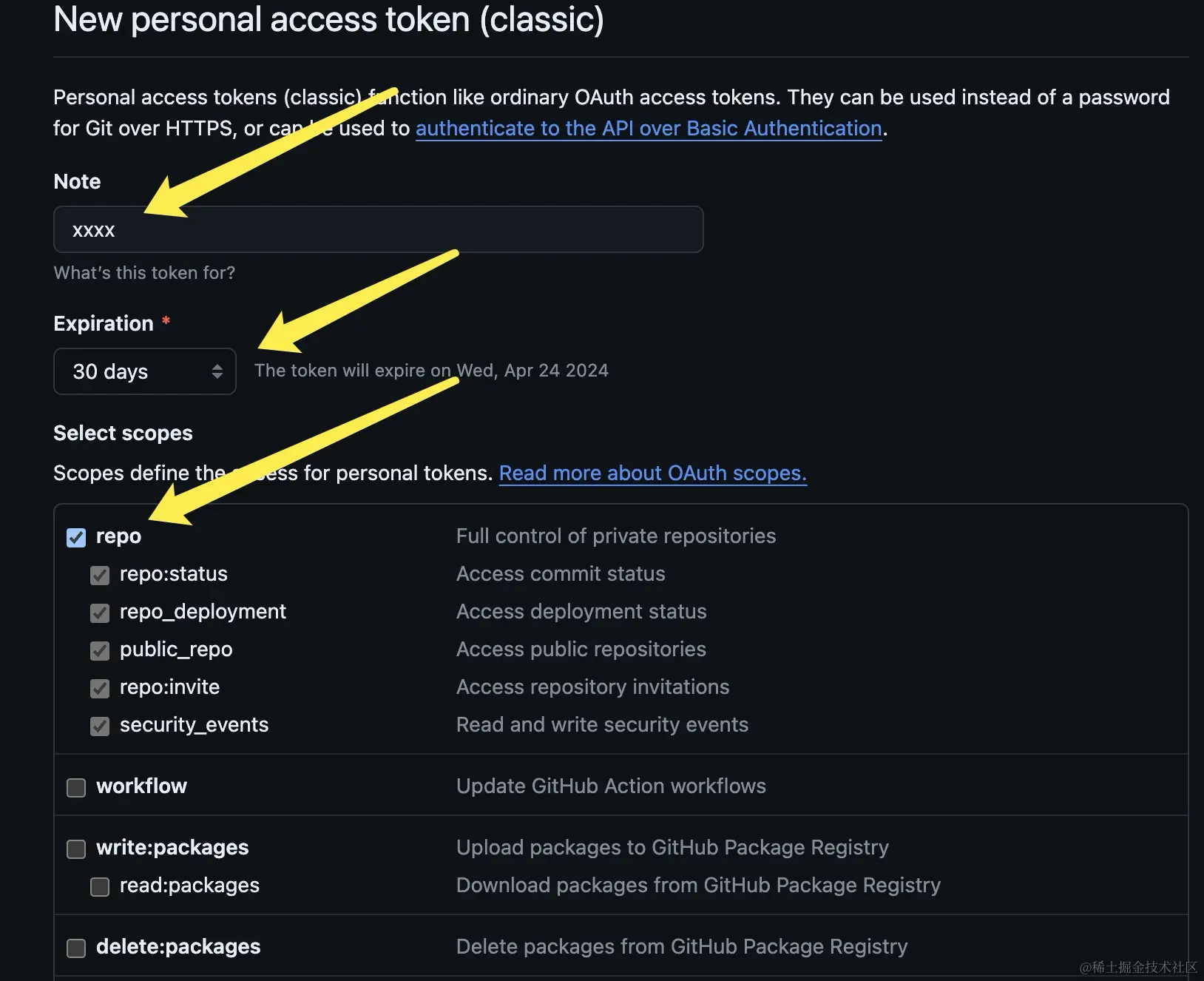Enable the write:packages scope checkbox
This screenshot has width=1204, height=981.
(x=76, y=849)
